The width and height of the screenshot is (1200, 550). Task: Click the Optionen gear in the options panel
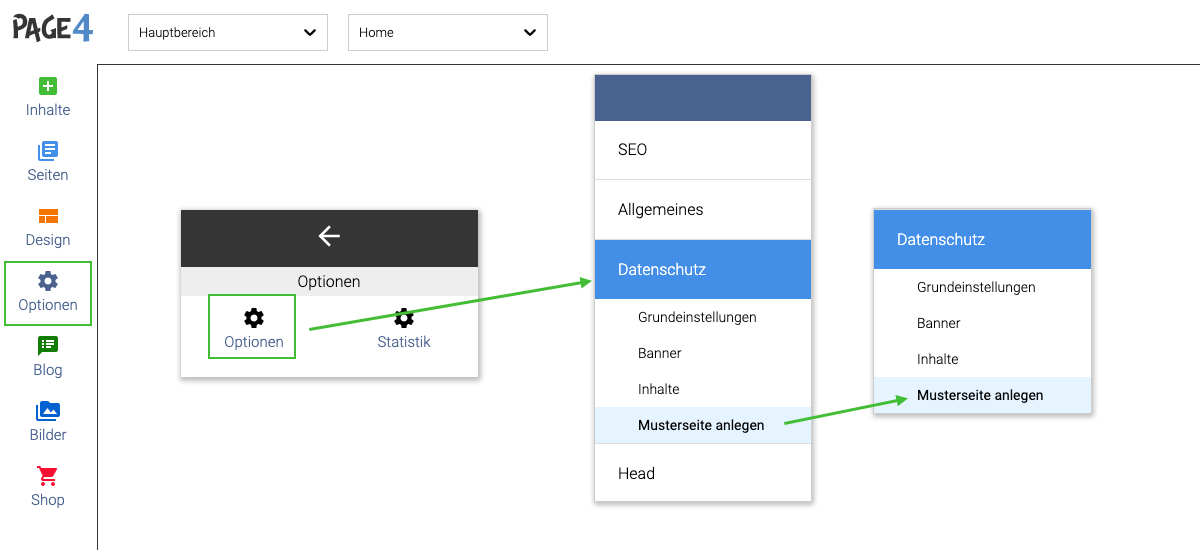[253, 327]
